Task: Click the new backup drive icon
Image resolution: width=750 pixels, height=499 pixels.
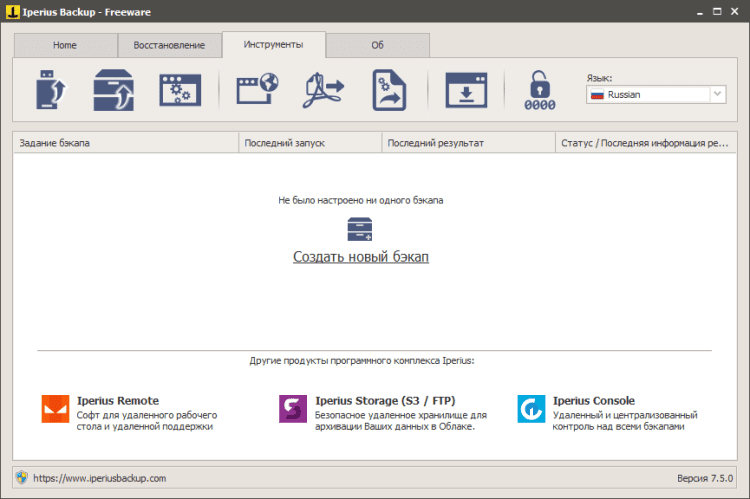Action: click(x=360, y=229)
